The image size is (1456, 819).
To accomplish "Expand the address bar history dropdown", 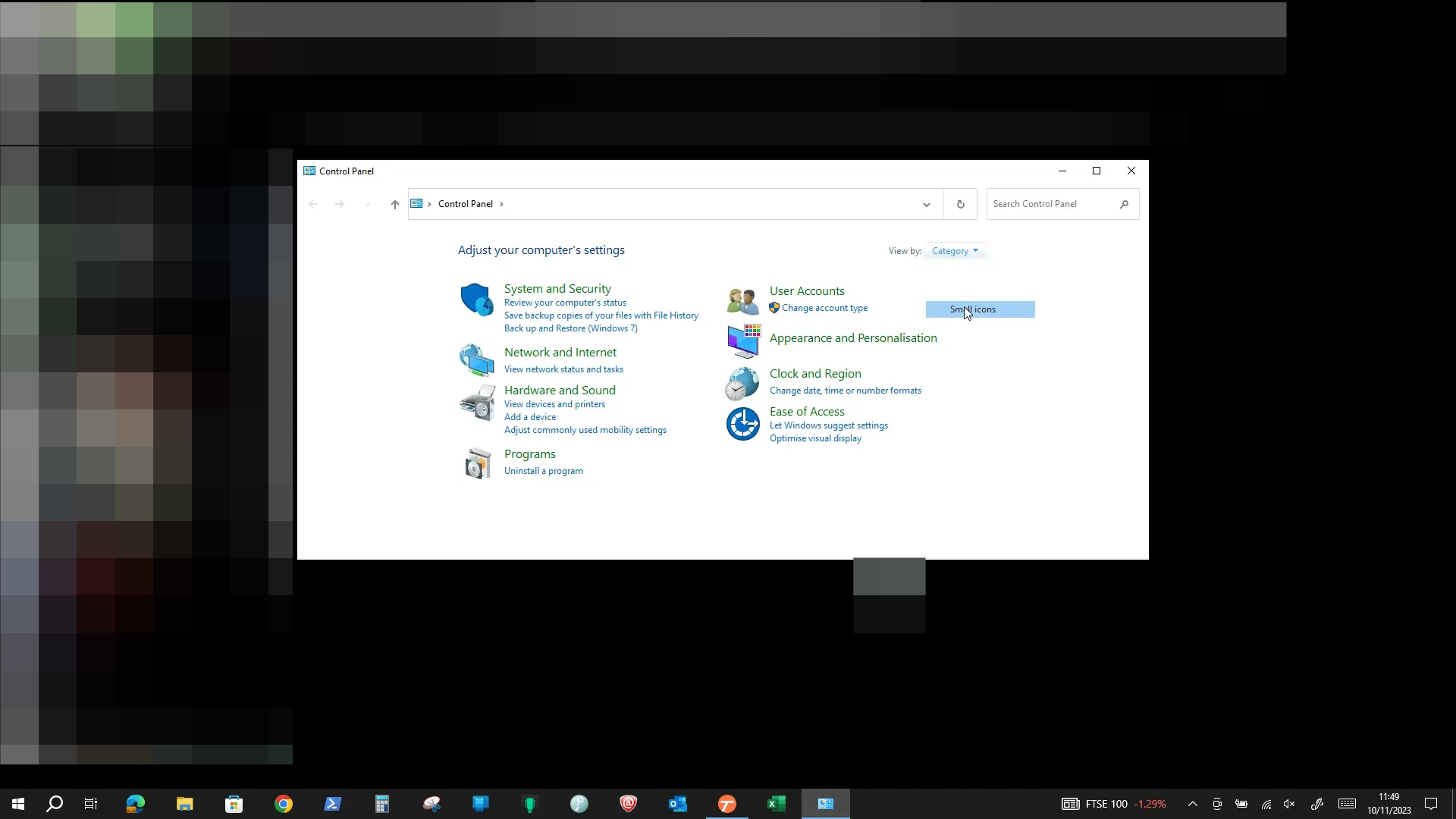I will [926, 204].
